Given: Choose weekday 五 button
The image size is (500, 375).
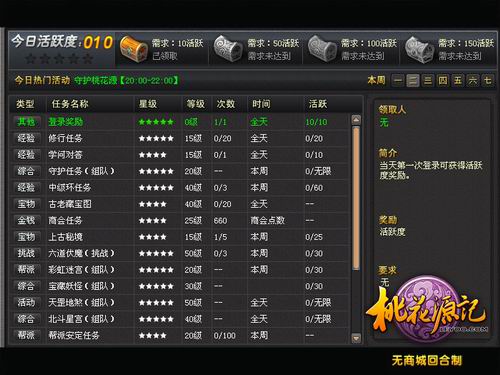Looking at the screenshot, I should tap(458, 80).
